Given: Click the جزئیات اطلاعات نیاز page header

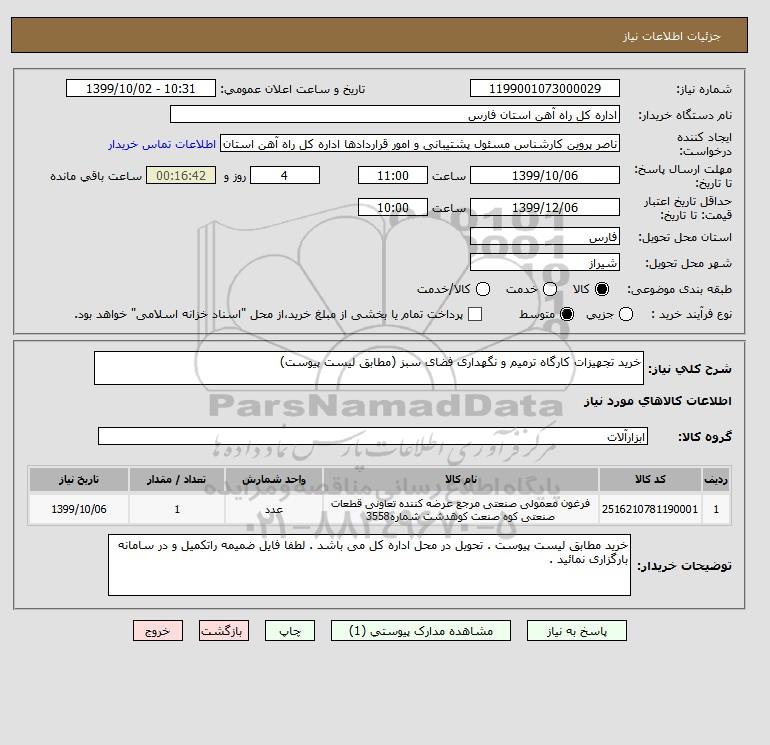Looking at the screenshot, I should click(671, 36).
